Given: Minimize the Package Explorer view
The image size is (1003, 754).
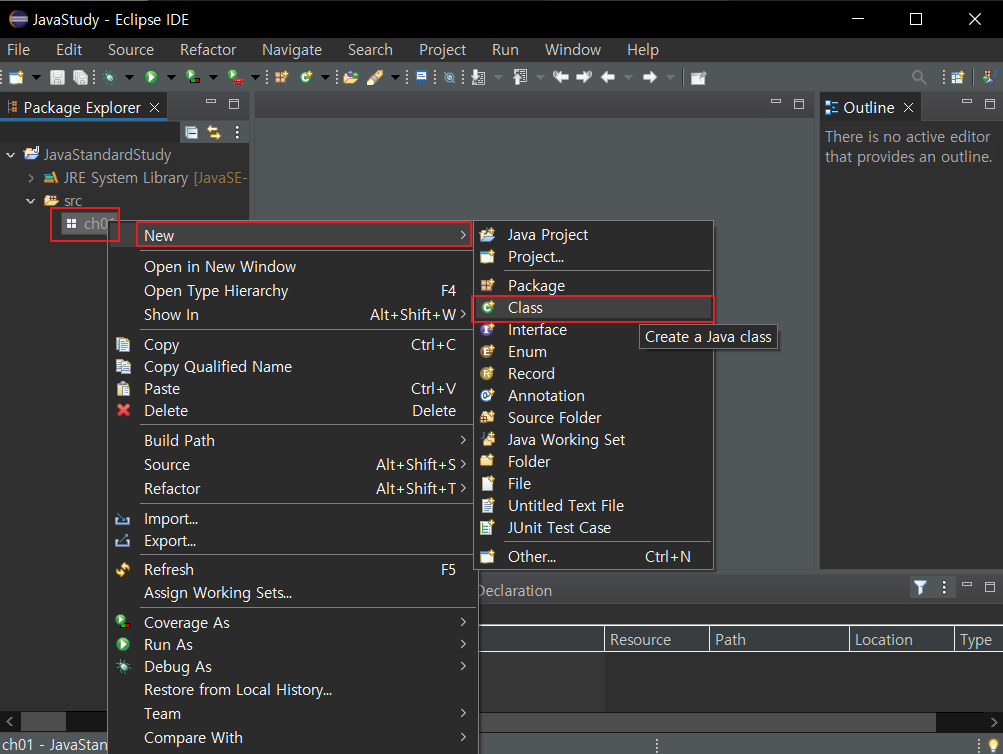Looking at the screenshot, I should point(211,102).
